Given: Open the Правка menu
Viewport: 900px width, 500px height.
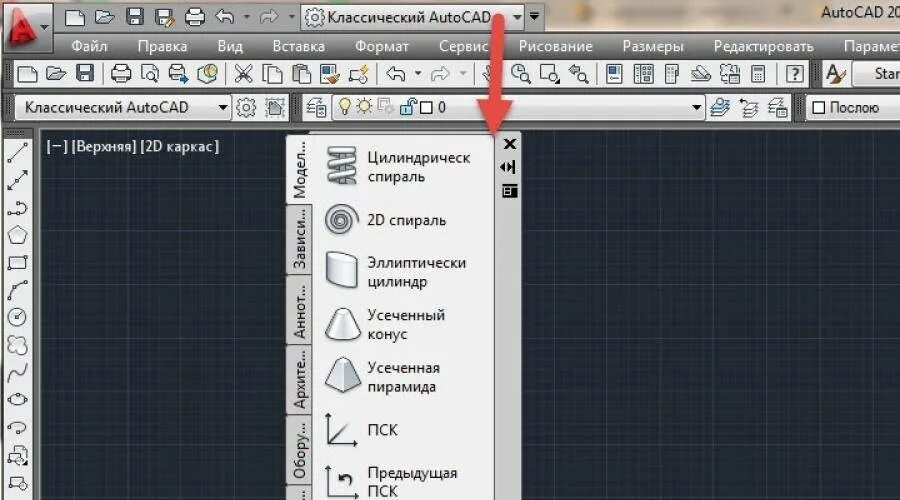Looking at the screenshot, I should [162, 46].
